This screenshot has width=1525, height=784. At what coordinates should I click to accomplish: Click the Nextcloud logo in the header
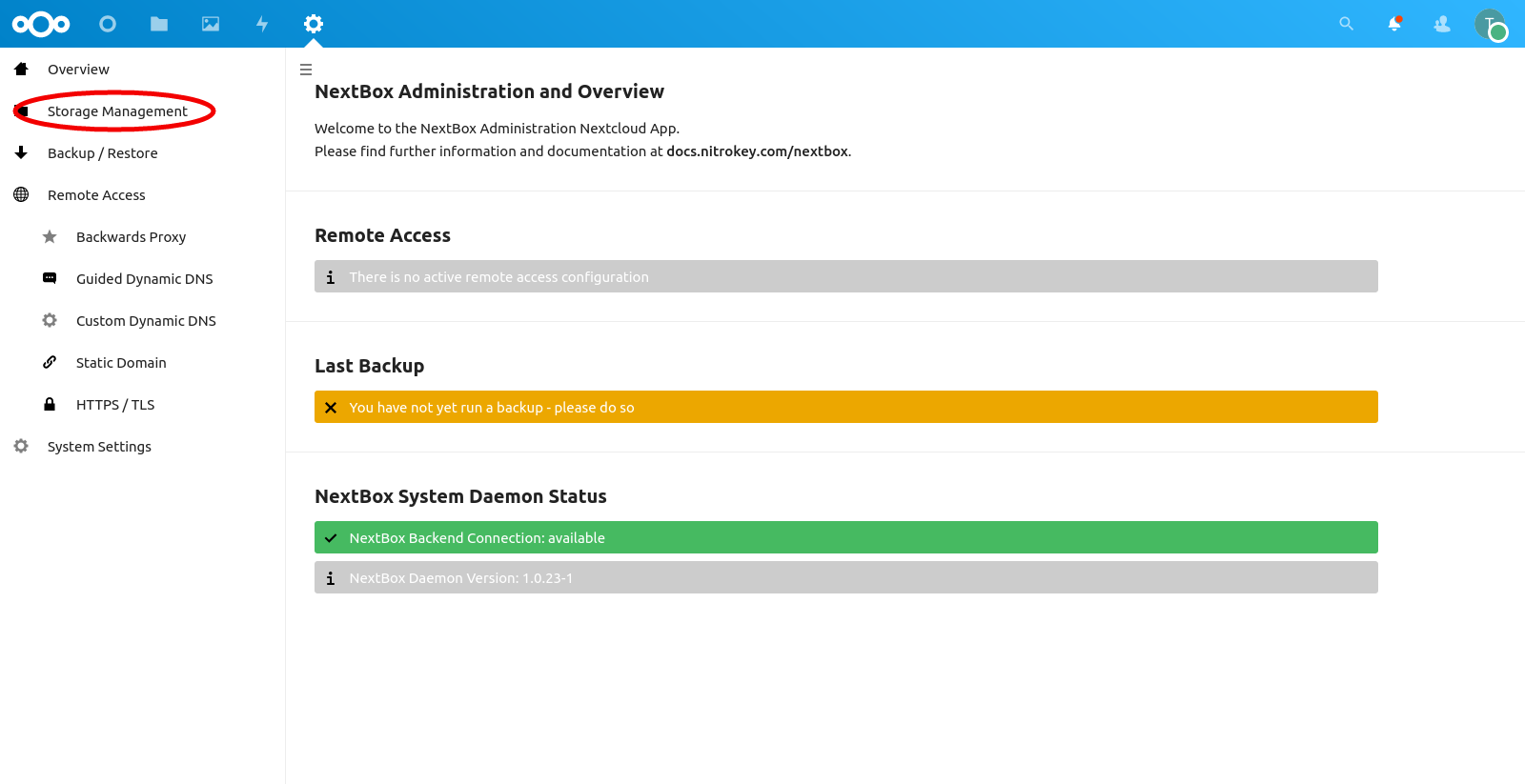click(41, 24)
